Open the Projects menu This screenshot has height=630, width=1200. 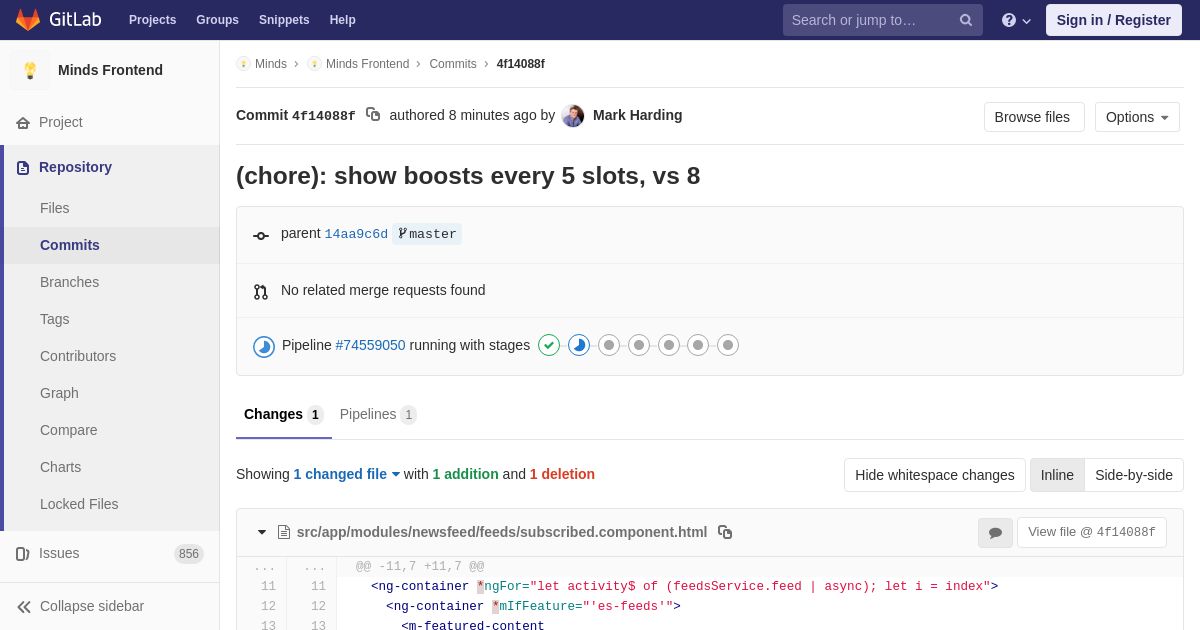[152, 20]
